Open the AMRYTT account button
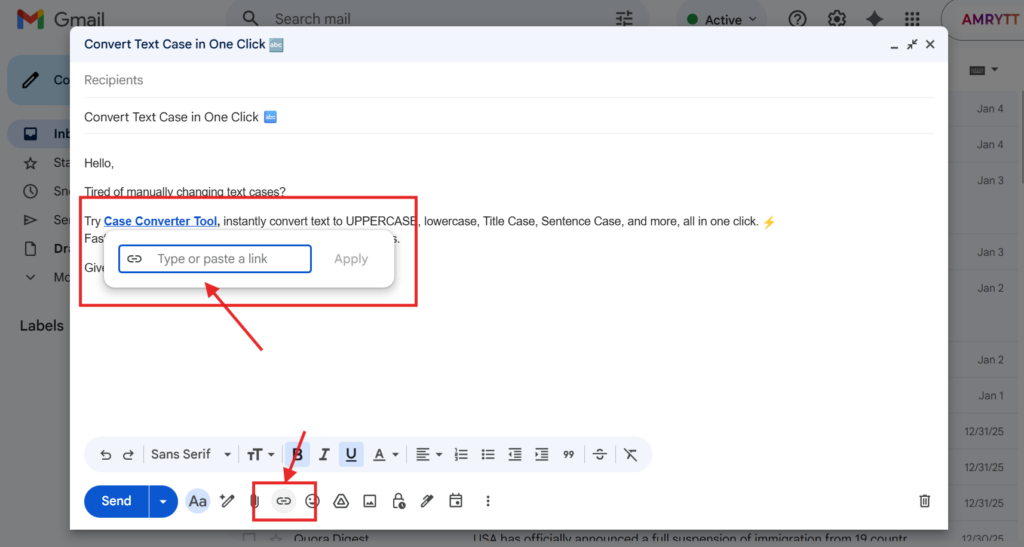The height and width of the screenshot is (547, 1024). (x=985, y=20)
